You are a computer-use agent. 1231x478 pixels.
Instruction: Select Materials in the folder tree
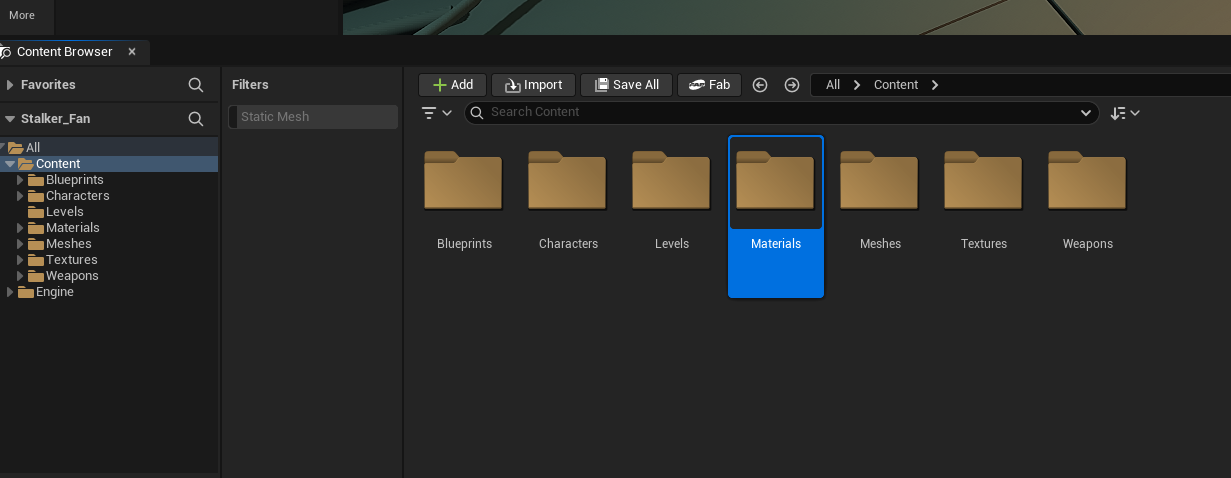(x=73, y=228)
